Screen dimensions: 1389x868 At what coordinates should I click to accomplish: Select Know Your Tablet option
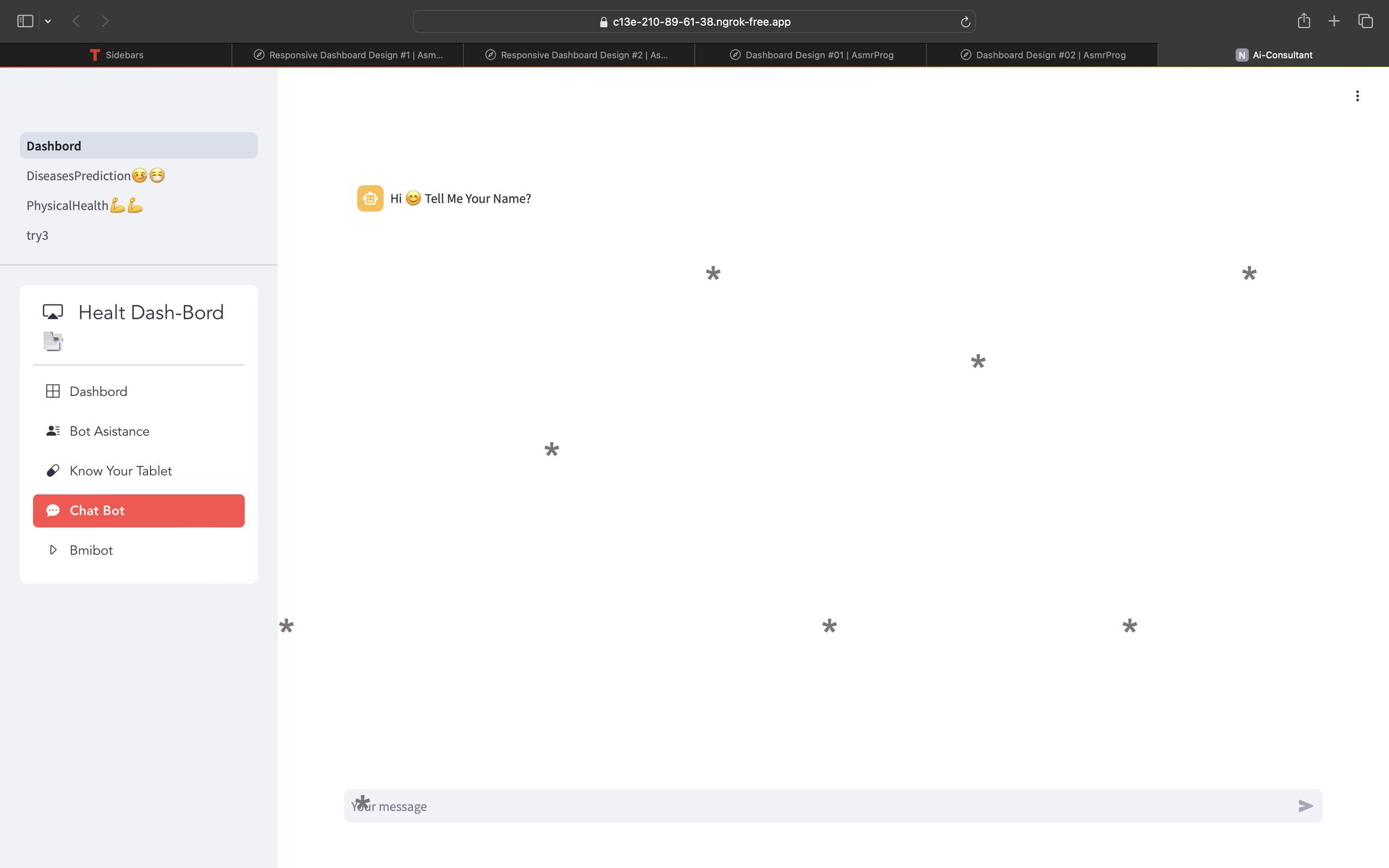(121, 471)
